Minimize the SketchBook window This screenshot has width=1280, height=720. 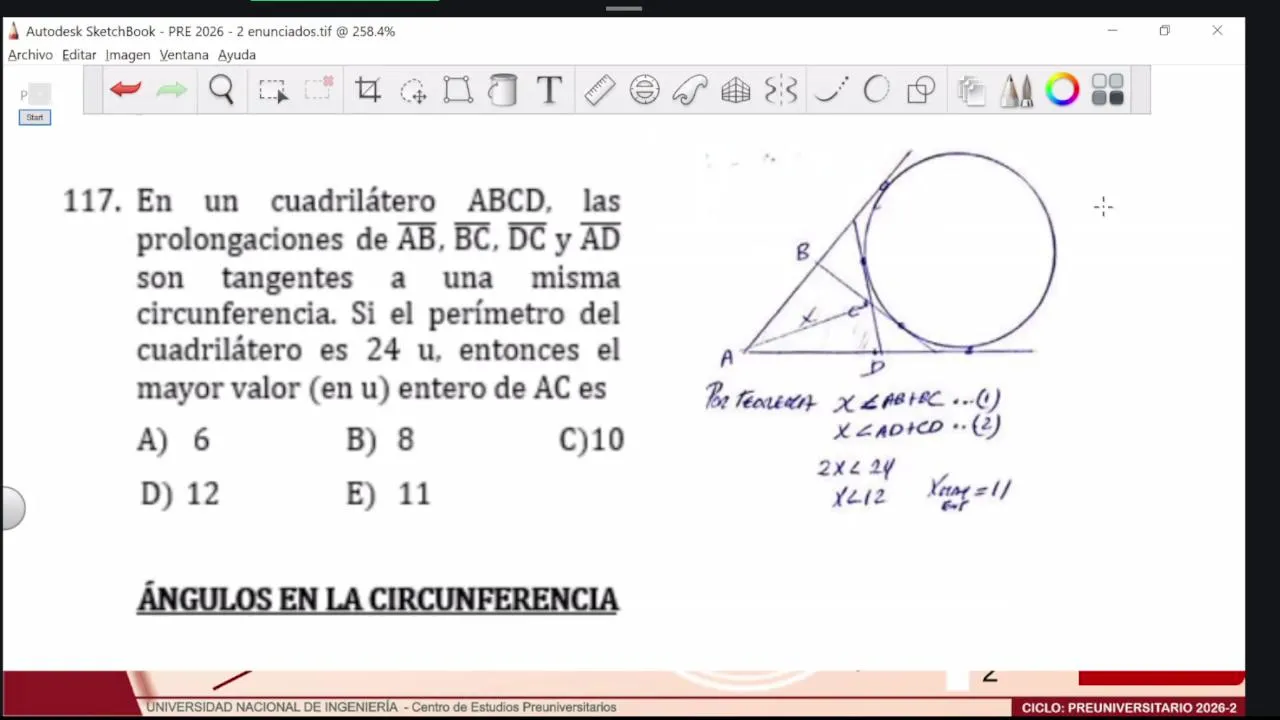click(1112, 31)
